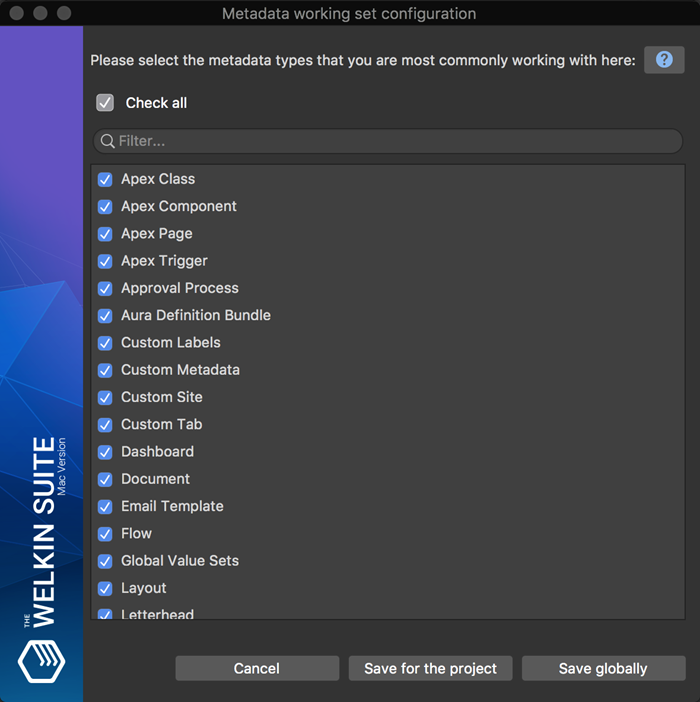Select the Email Template label

coord(172,506)
